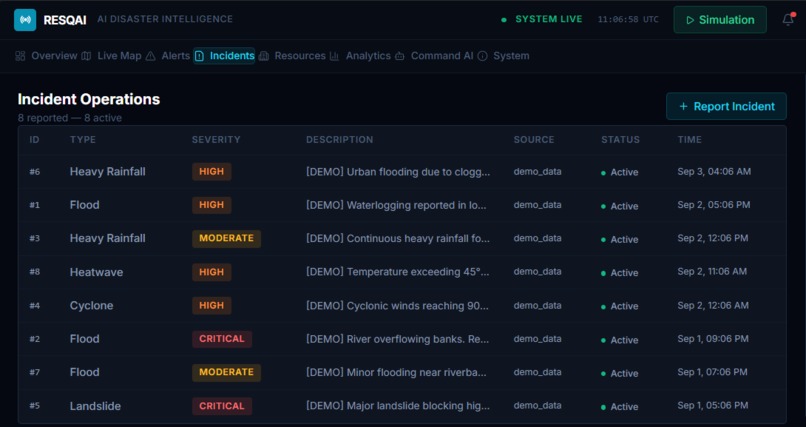
Task: Click the Sep 1, 09:06 PM timestamp
Action: 713,339
